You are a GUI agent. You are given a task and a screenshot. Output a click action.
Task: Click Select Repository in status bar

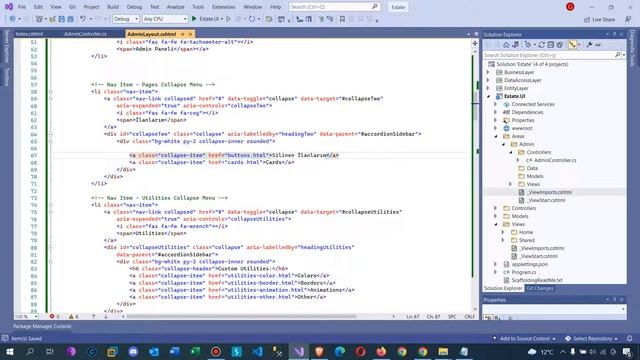click(x=591, y=338)
